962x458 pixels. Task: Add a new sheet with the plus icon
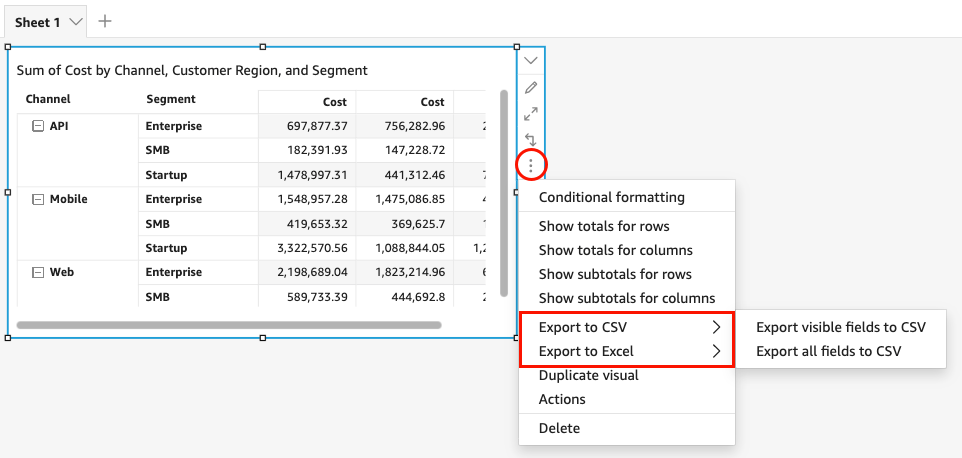[x=105, y=21]
